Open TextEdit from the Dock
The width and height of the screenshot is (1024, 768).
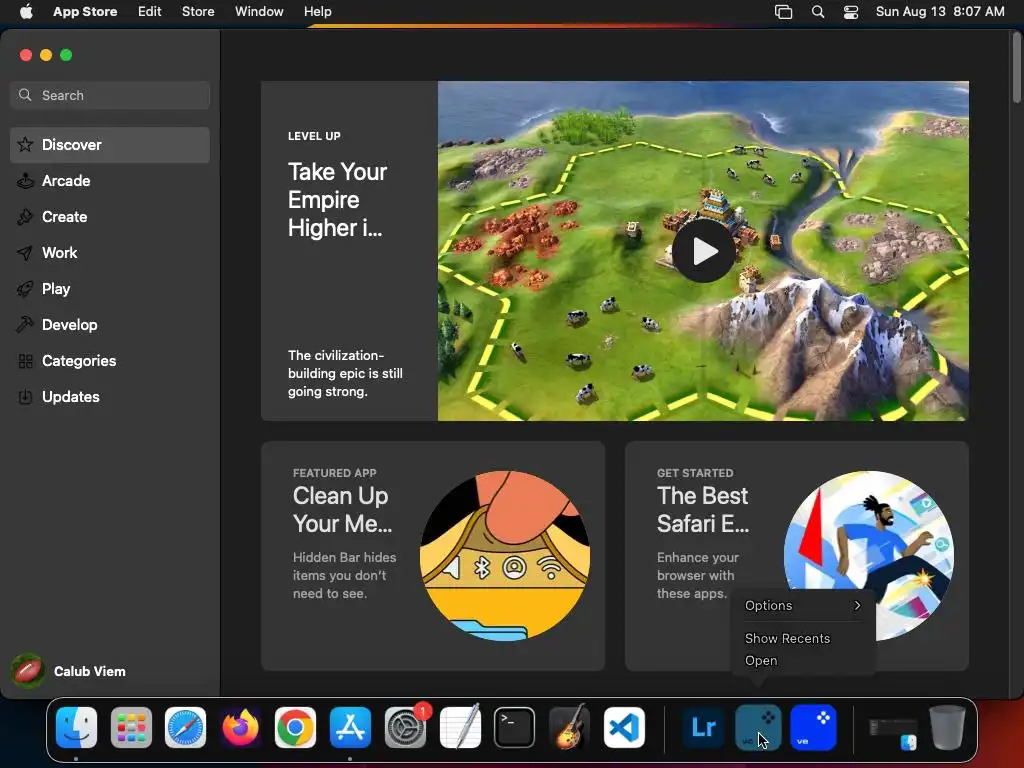click(460, 727)
